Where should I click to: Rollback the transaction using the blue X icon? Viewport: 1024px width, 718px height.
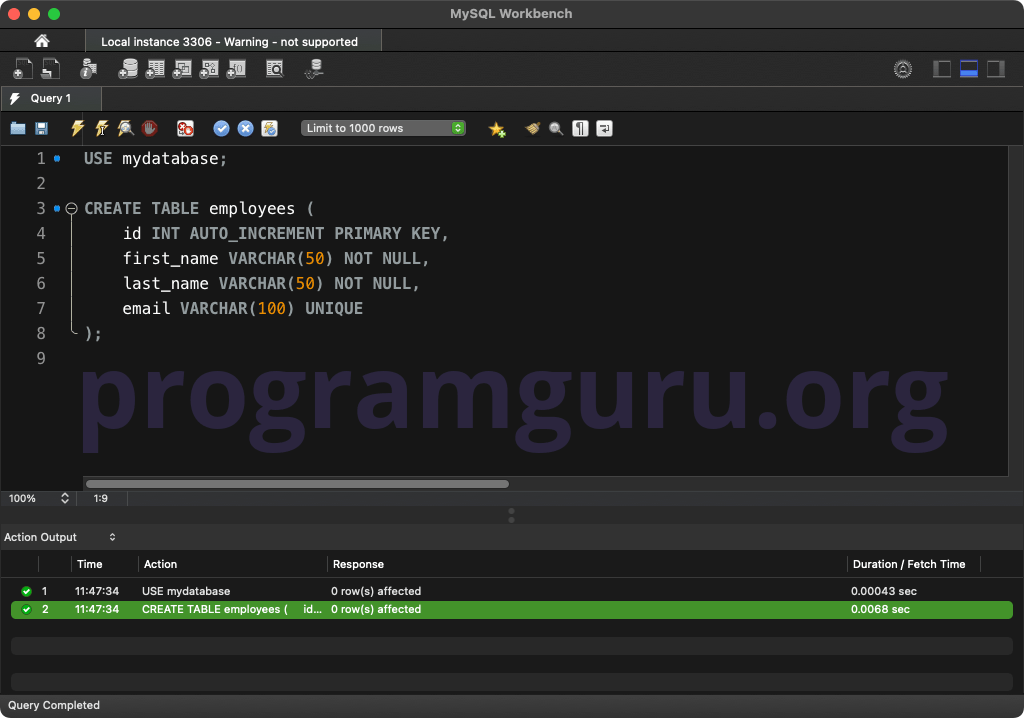pyautogui.click(x=245, y=128)
